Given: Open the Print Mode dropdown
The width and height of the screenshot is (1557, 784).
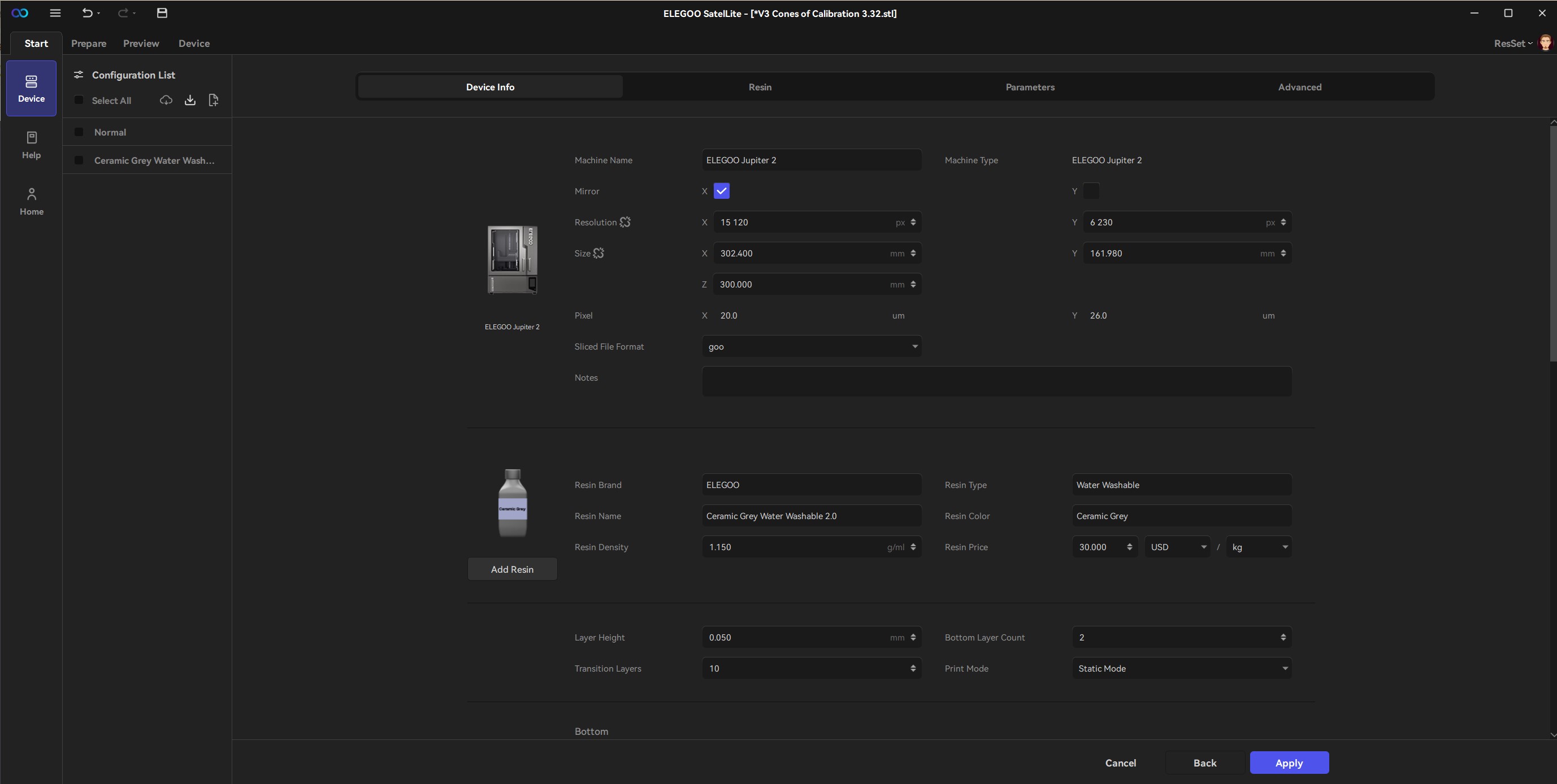Looking at the screenshot, I should [x=1182, y=669].
